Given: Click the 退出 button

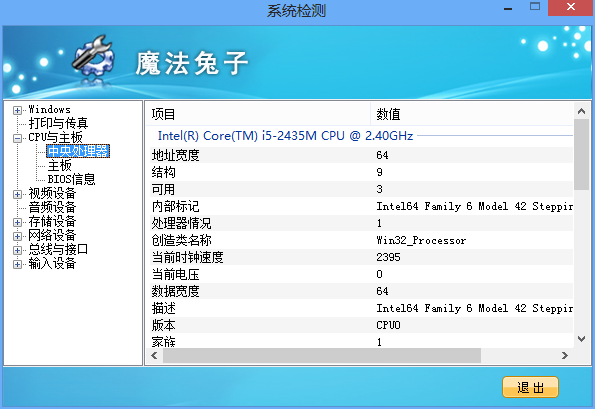Looking at the screenshot, I should click(x=530, y=387).
